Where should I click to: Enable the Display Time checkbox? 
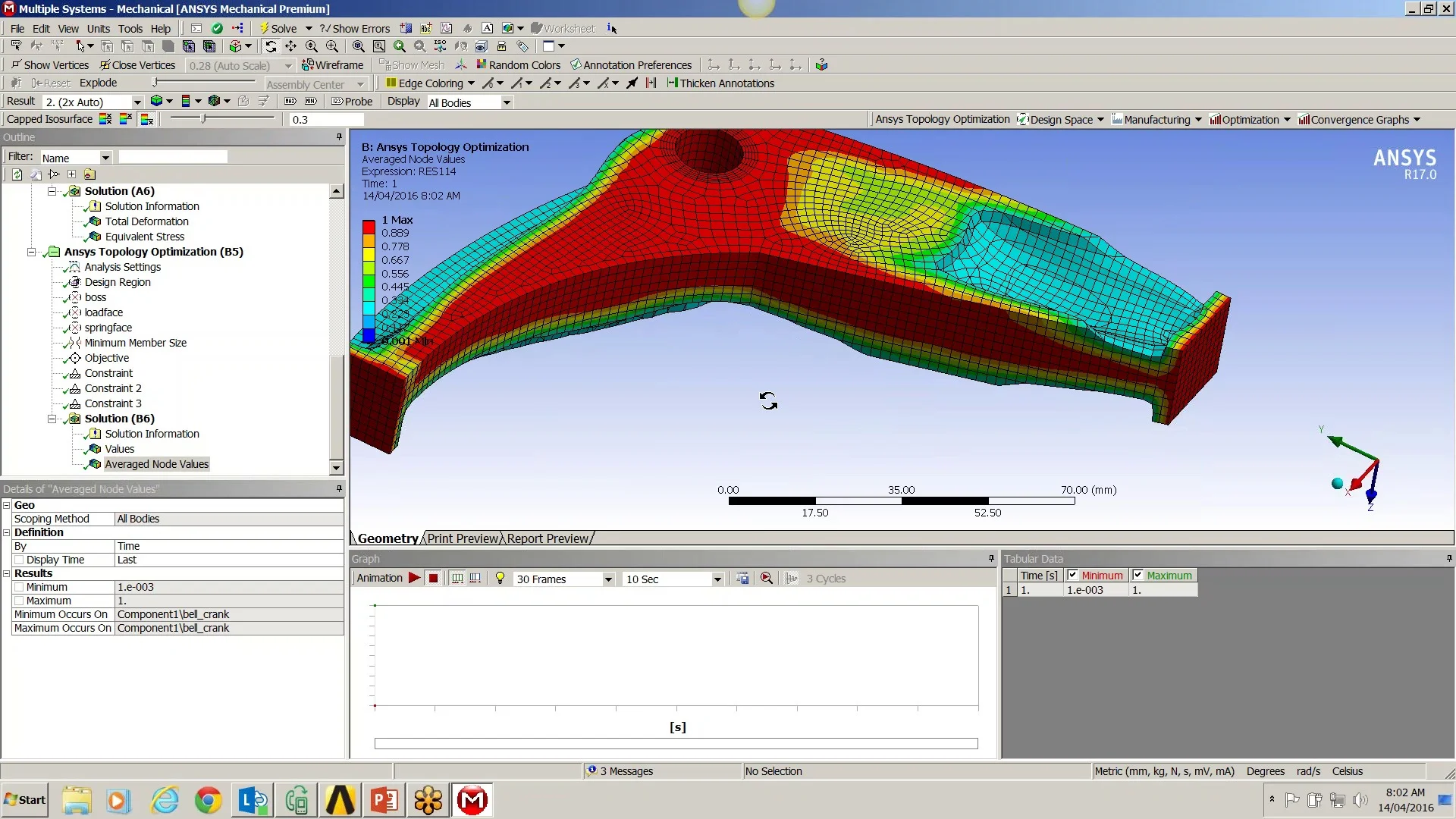[x=19, y=560]
